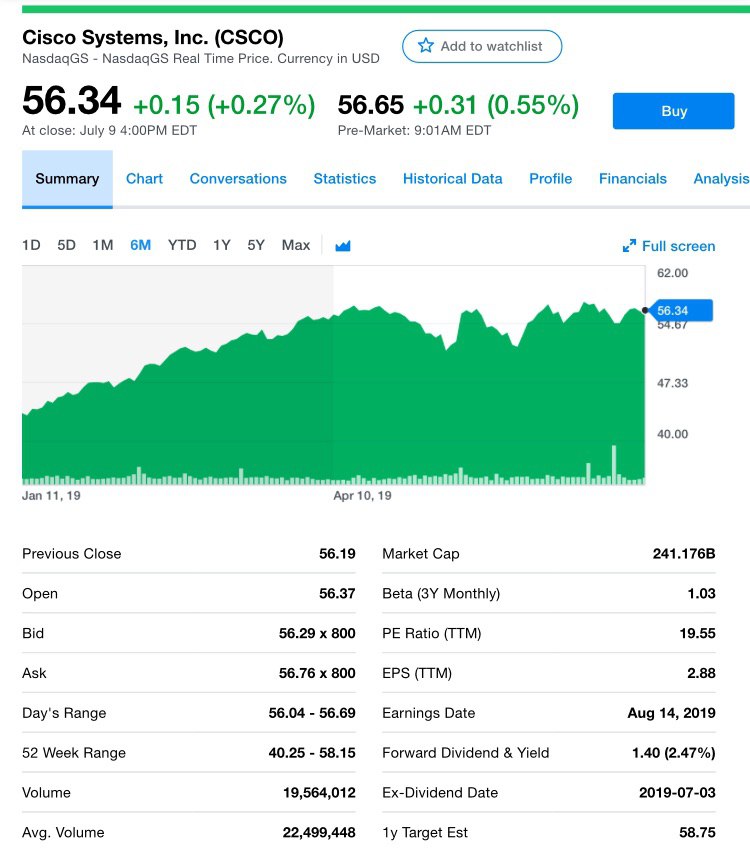
Task: Click the Pre-Market: 9:01AM EDT text
Action: point(414,130)
